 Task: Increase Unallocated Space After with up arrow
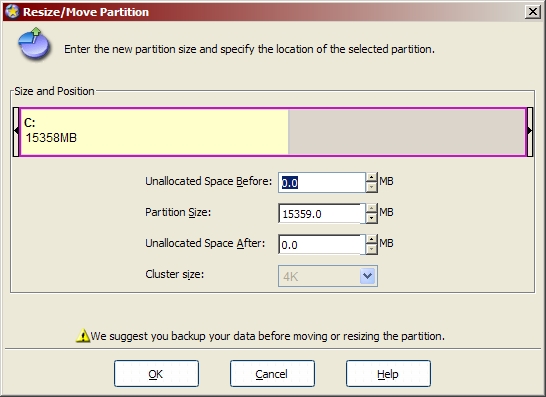pyautogui.click(x=372, y=240)
